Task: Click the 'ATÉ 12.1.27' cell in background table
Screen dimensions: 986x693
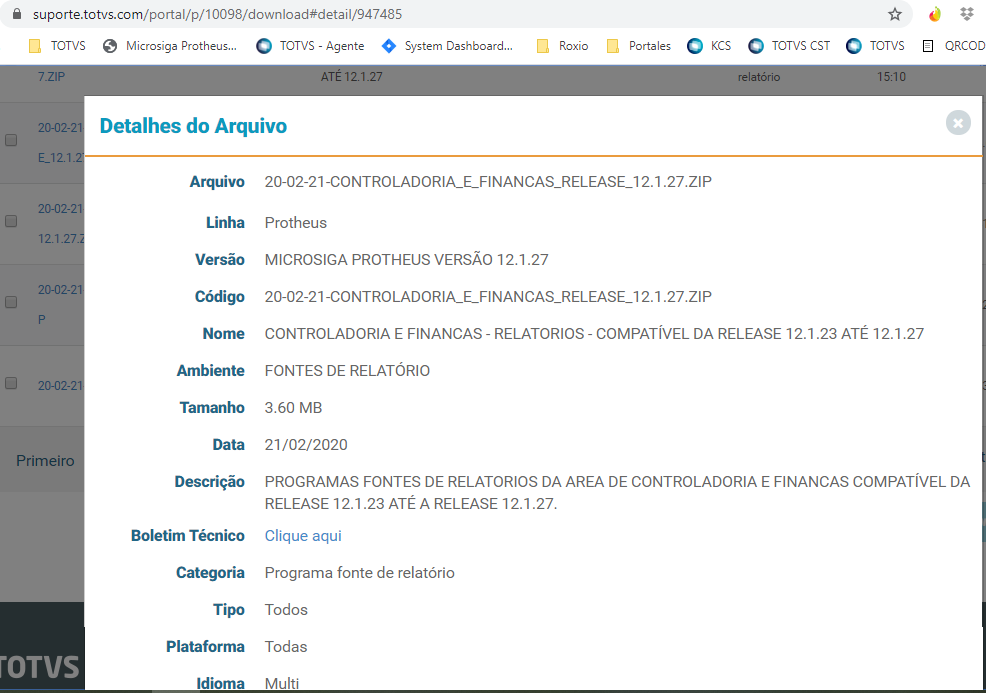Action: (x=352, y=77)
